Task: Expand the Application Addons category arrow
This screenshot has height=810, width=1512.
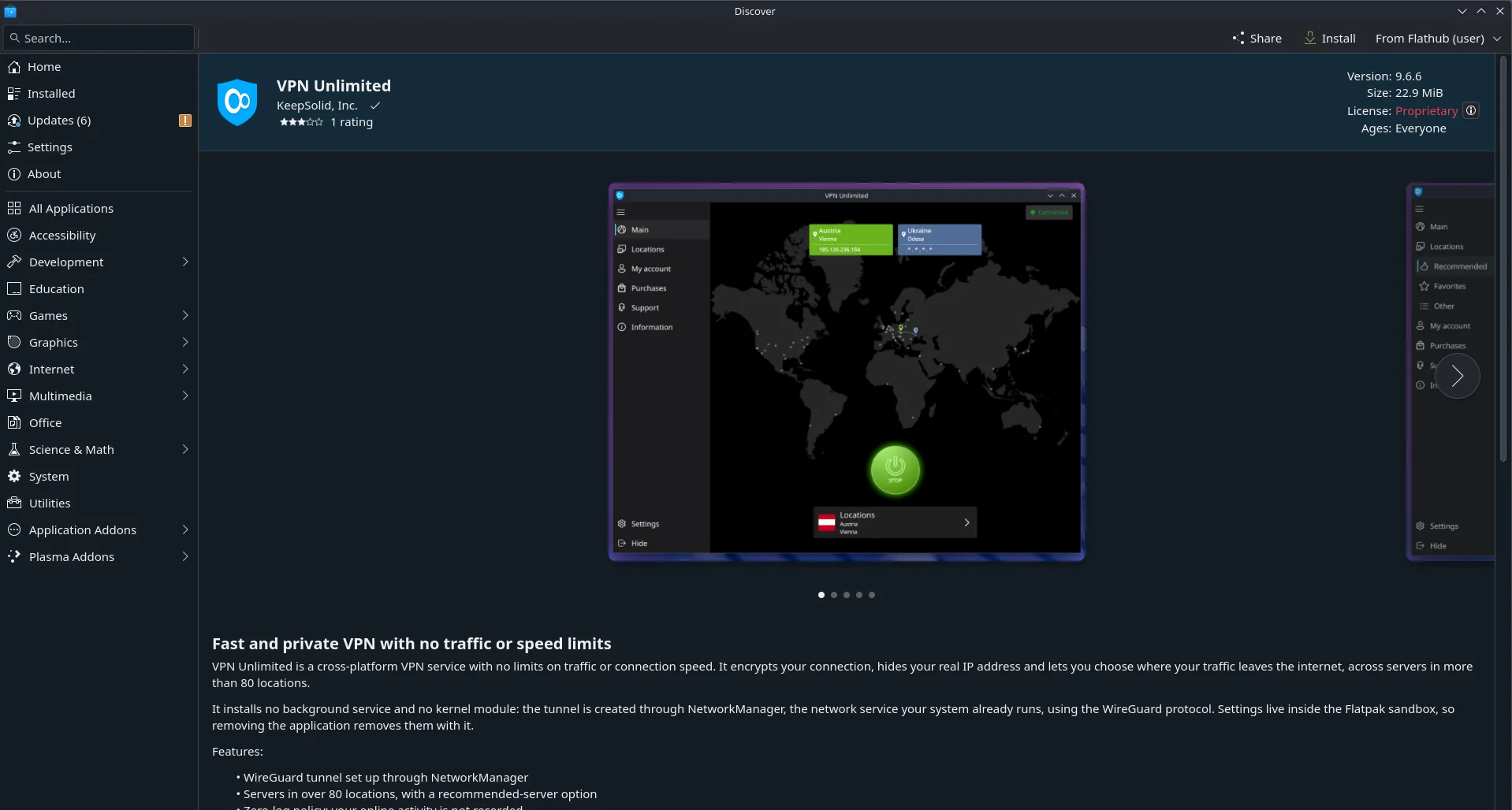Action: point(185,529)
